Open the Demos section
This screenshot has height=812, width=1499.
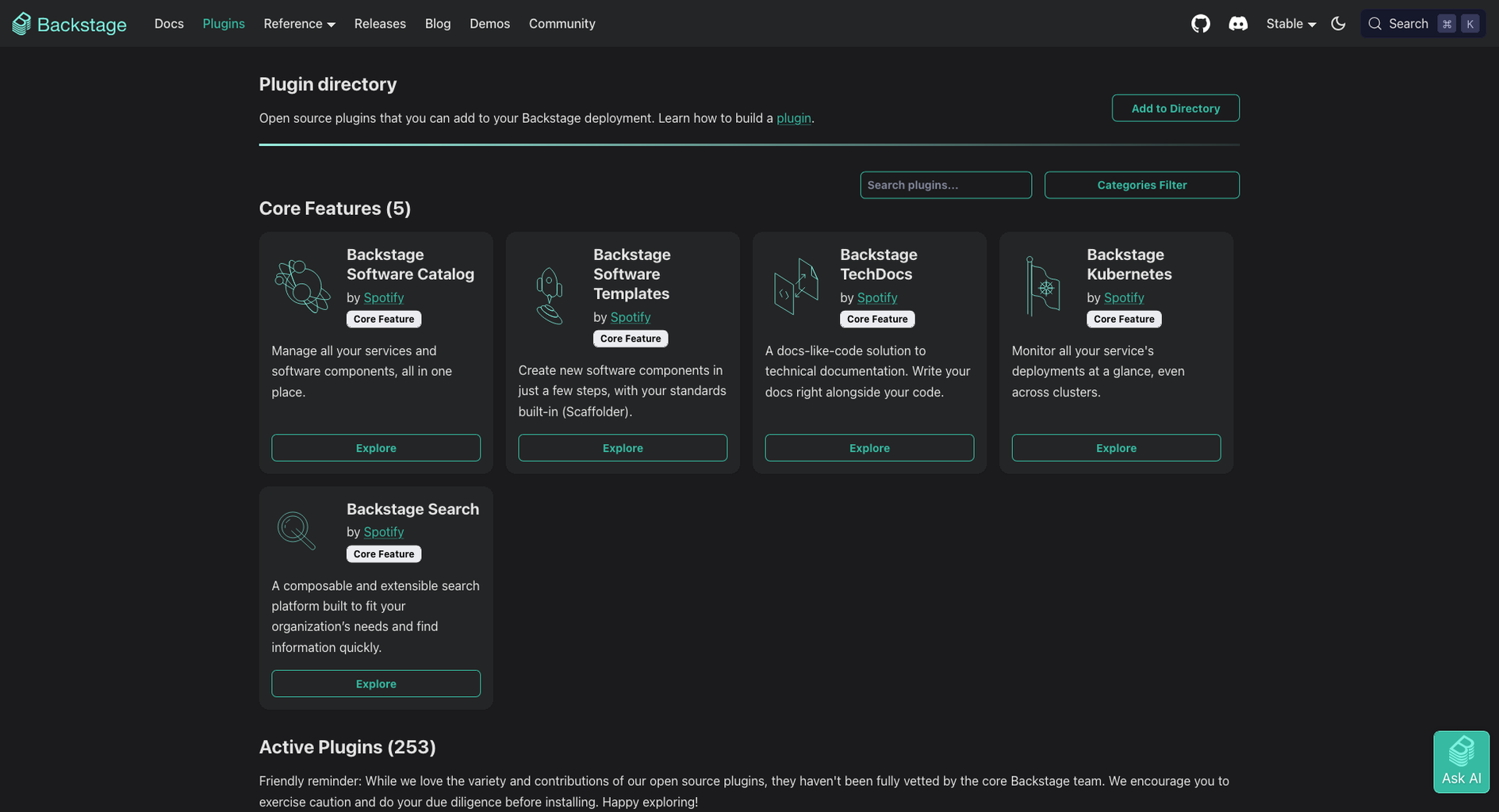point(489,24)
